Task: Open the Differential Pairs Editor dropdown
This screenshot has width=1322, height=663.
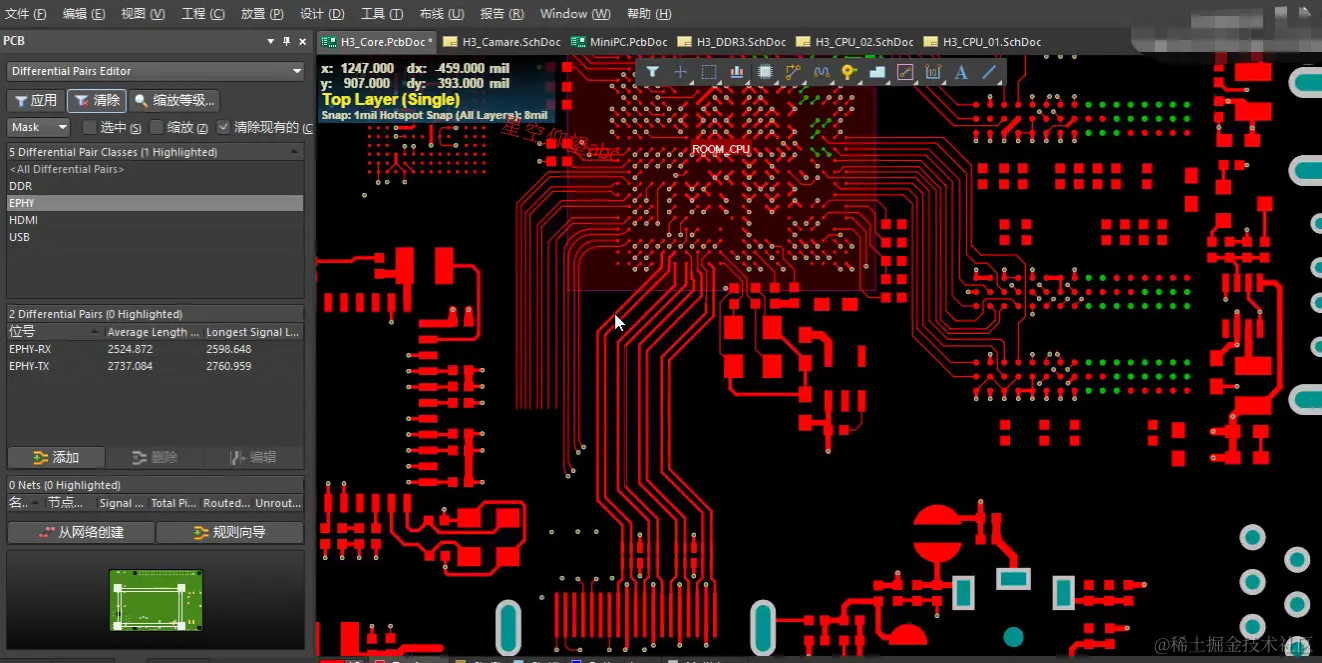Action: tap(155, 71)
